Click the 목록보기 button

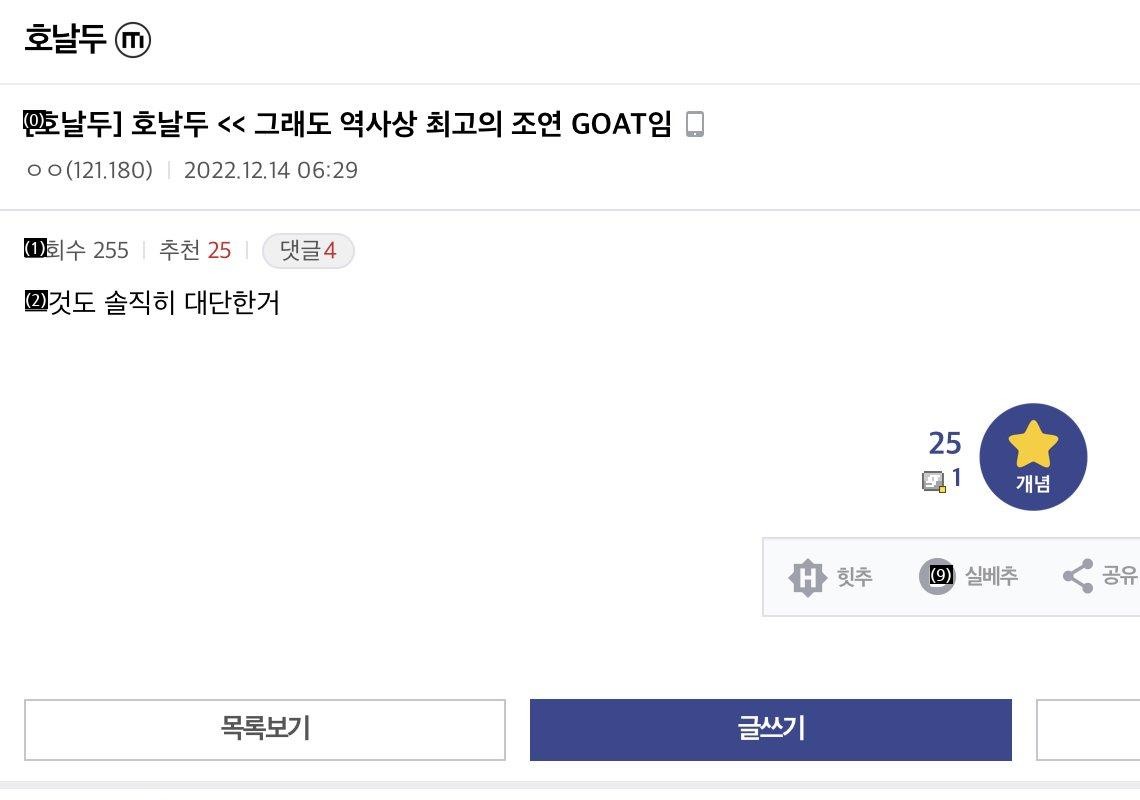[265, 729]
